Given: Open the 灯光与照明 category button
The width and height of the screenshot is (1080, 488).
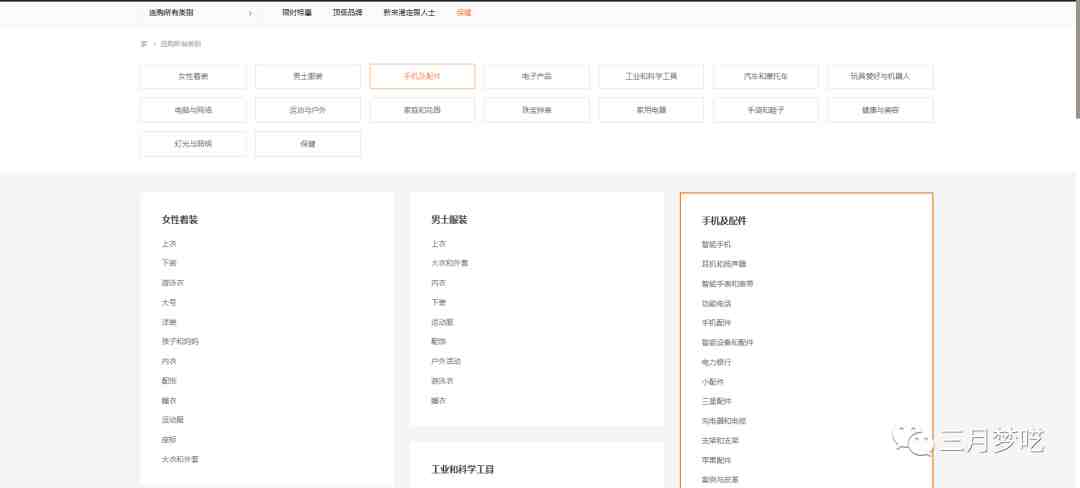Looking at the screenshot, I should click(193, 144).
